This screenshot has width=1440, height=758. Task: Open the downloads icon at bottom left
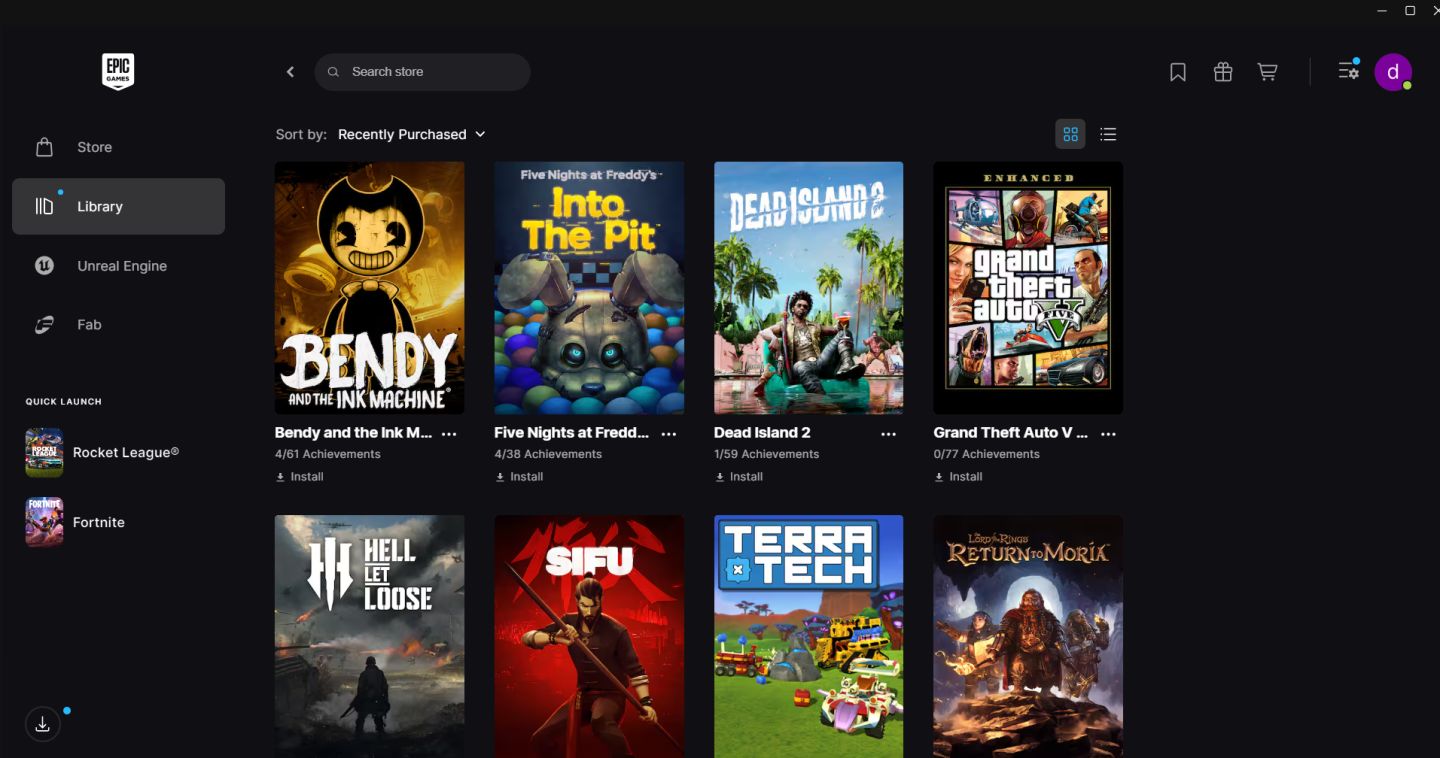click(42, 725)
